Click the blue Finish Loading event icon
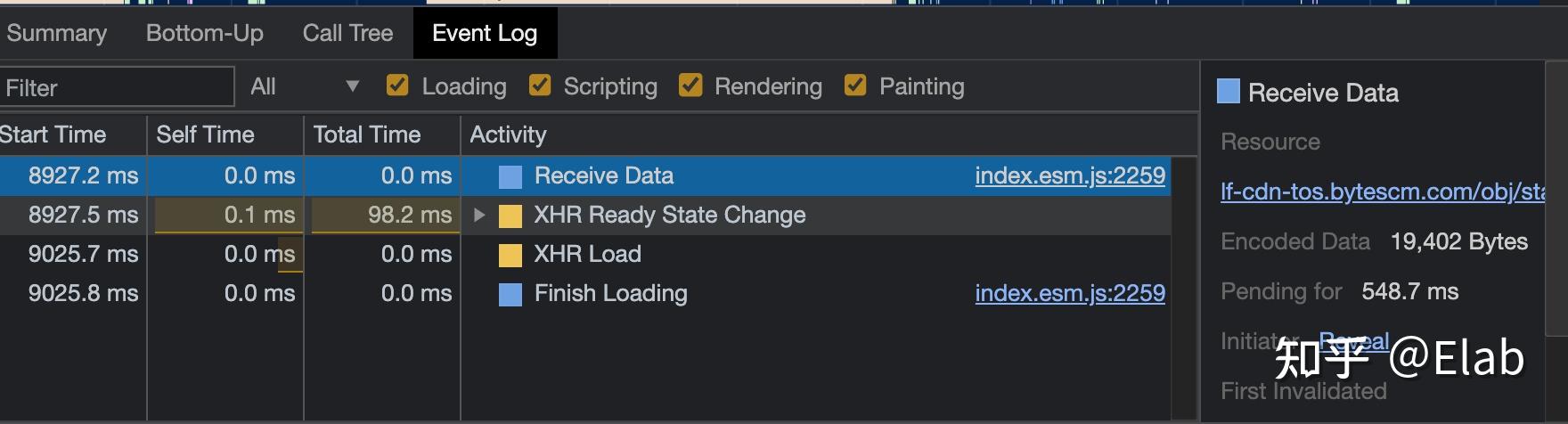 coord(510,294)
